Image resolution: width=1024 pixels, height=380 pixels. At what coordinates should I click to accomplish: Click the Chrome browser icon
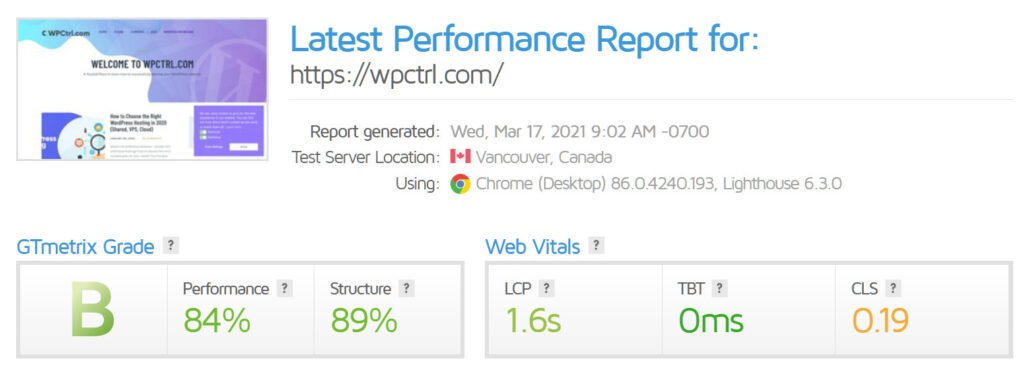pyautogui.click(x=460, y=184)
